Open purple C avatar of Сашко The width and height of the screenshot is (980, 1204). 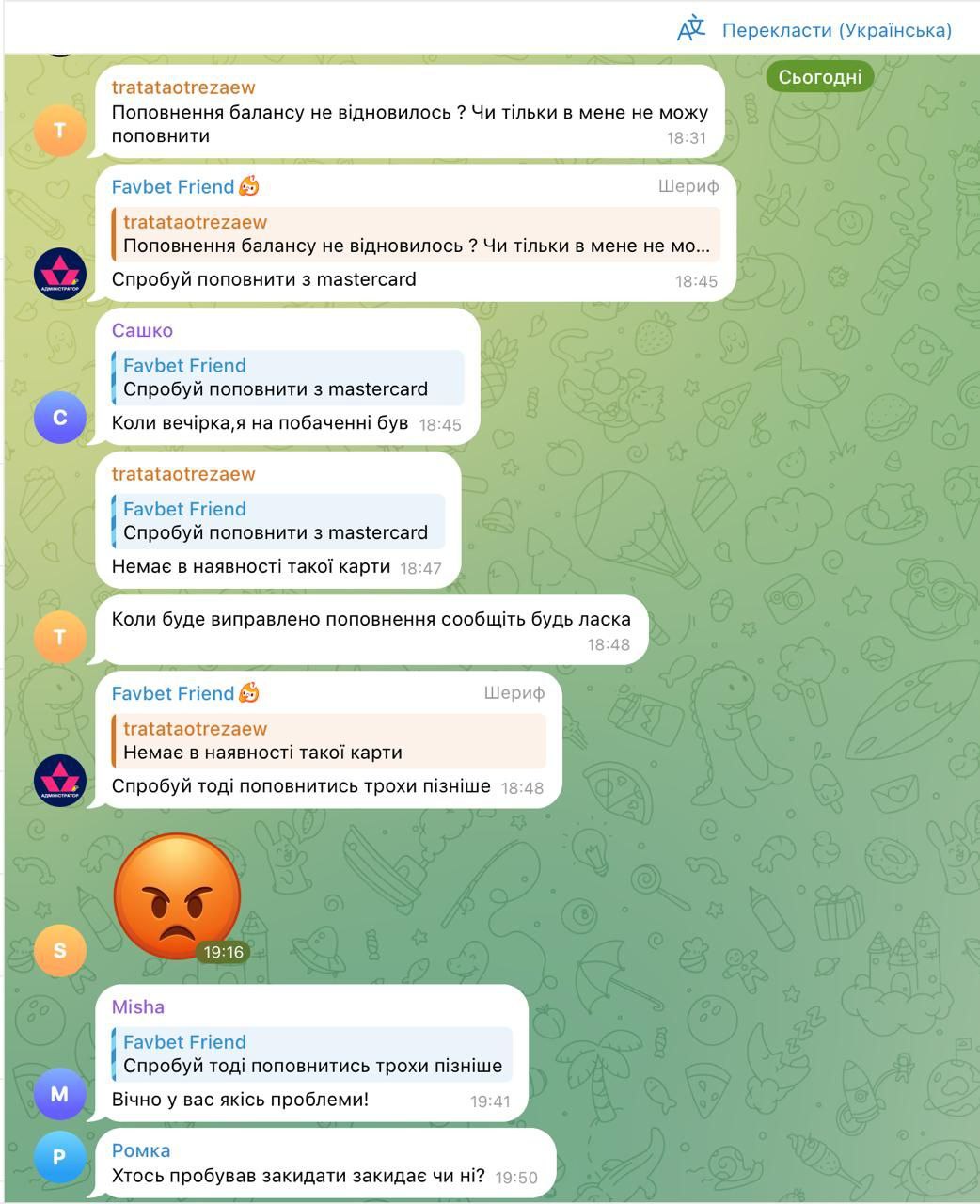(x=60, y=418)
